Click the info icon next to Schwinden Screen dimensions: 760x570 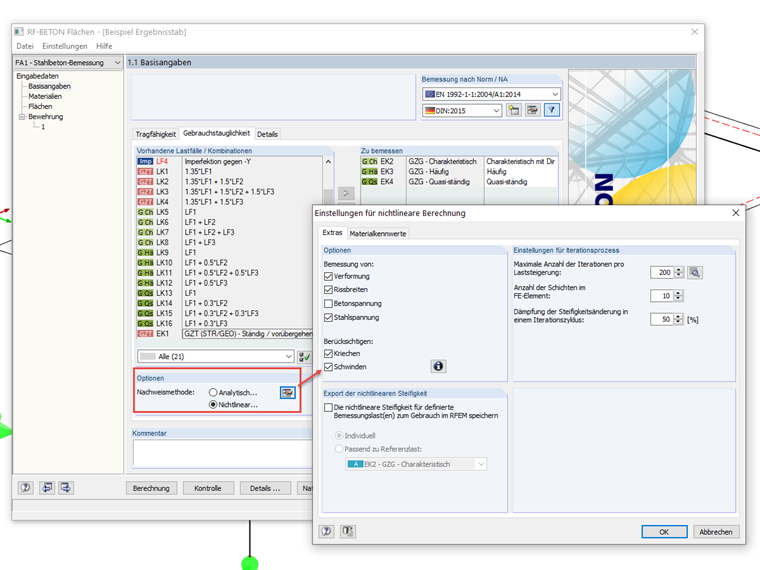coord(438,366)
